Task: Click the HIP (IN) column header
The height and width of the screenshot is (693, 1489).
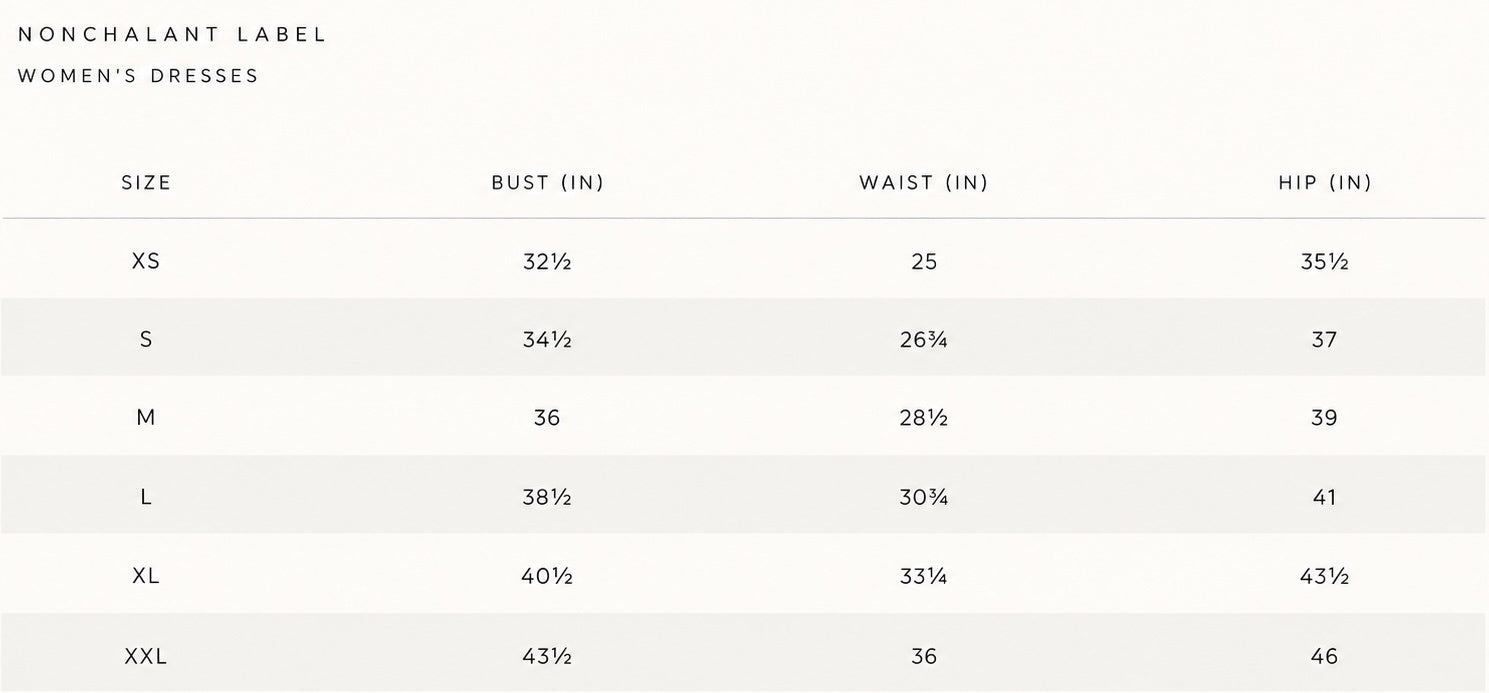Action: (1324, 183)
